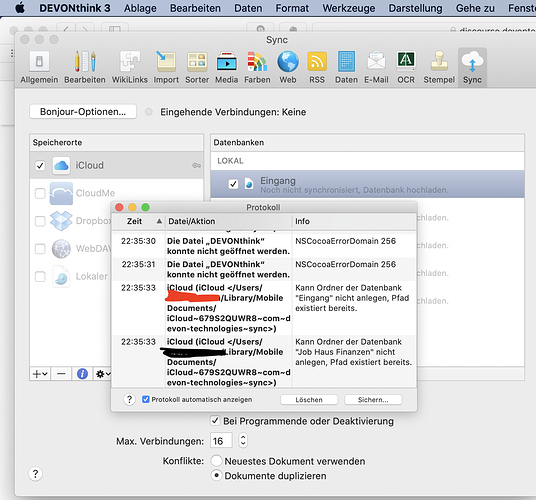Open help for Sync preferences
Viewport: 536px width, 500px height.
click(x=35, y=474)
